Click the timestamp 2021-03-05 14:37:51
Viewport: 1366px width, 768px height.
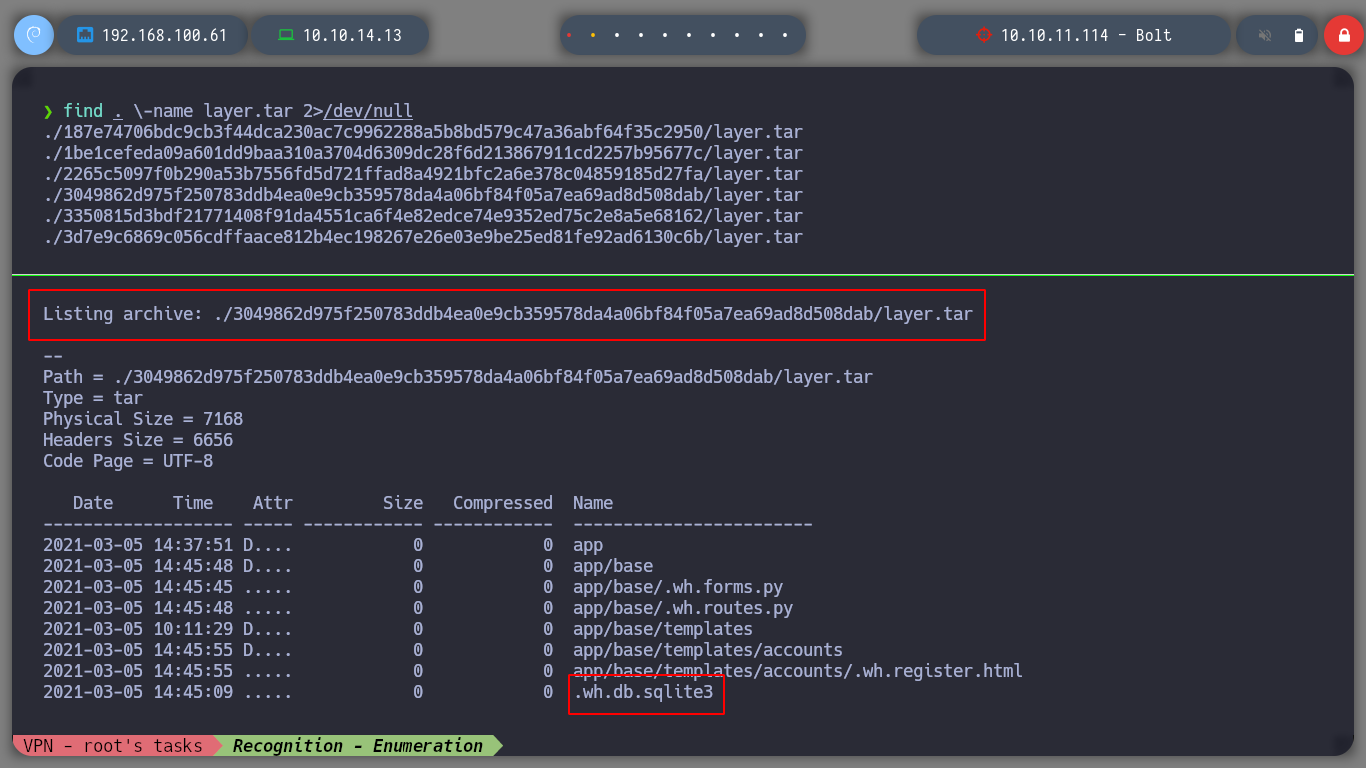(x=138, y=545)
